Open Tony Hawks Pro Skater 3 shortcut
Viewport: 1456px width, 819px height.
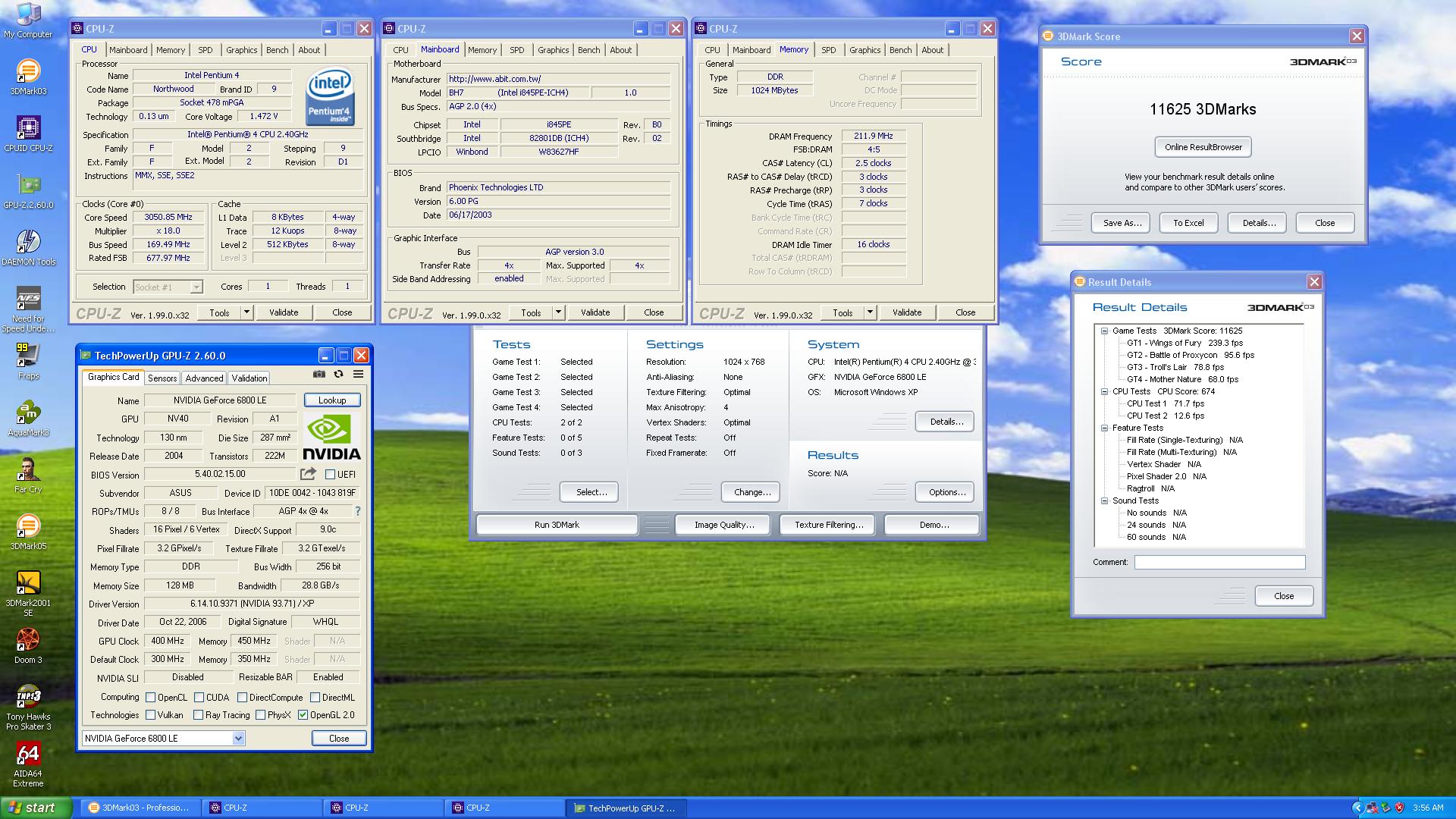[28, 708]
